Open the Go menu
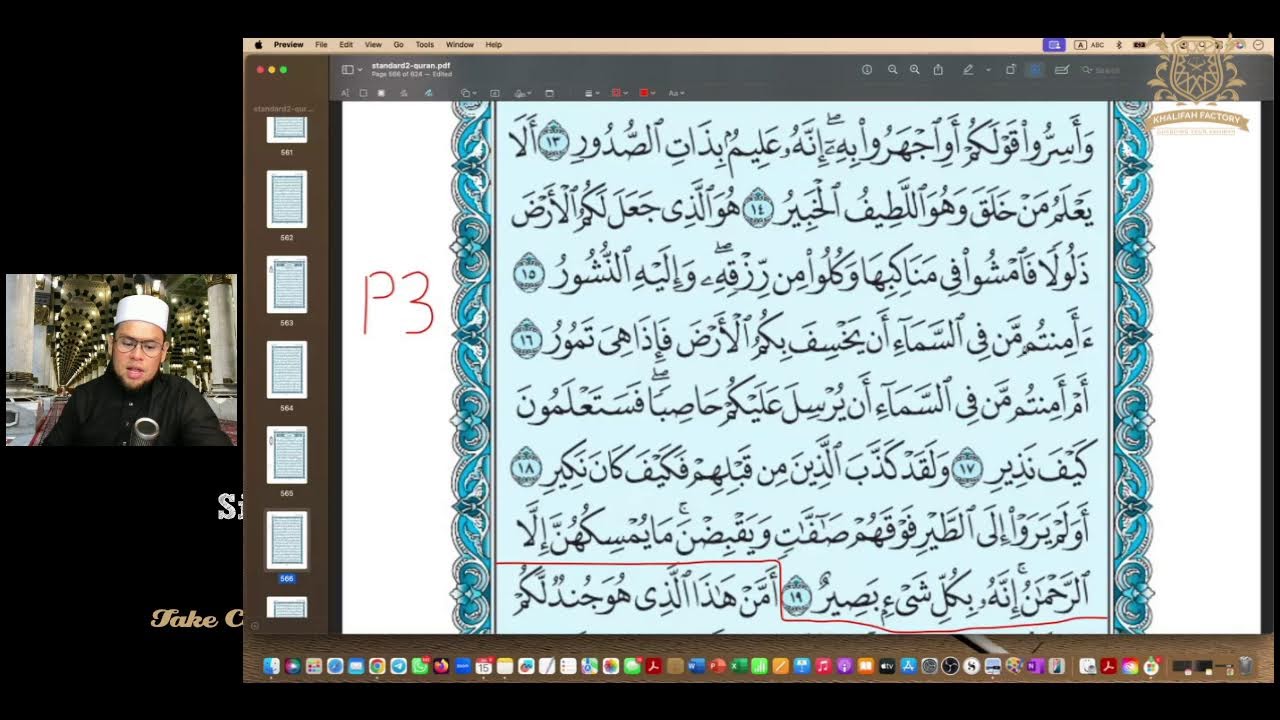 click(398, 45)
